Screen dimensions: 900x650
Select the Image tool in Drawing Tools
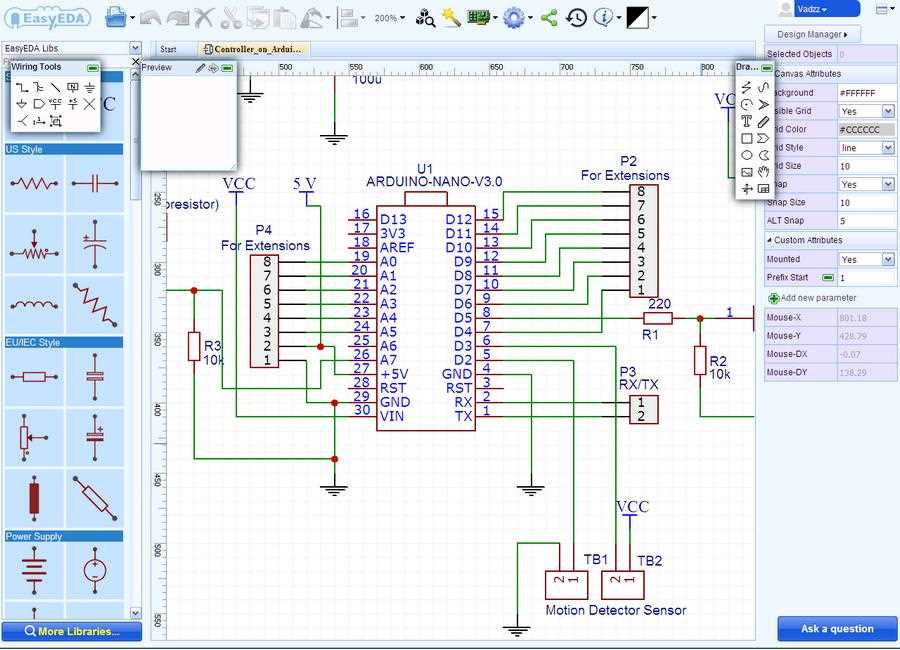click(746, 172)
